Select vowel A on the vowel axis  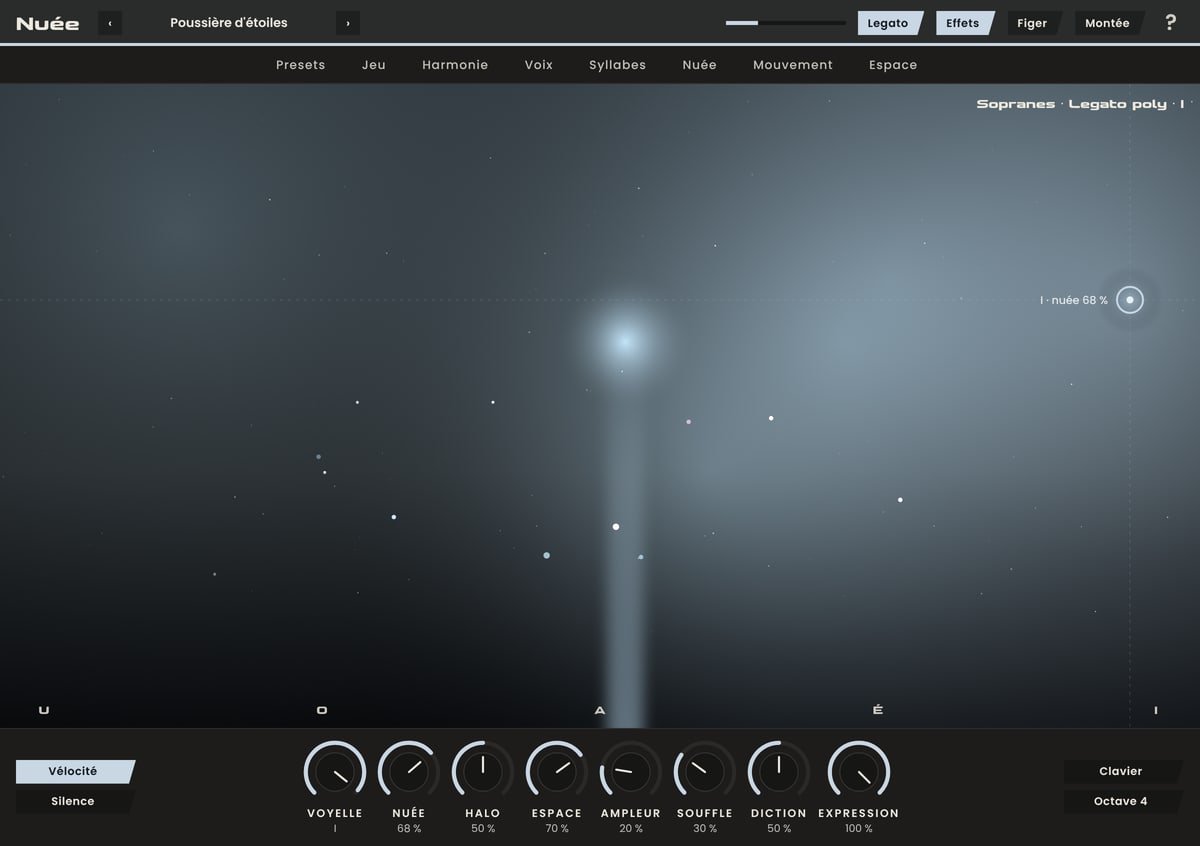click(x=600, y=711)
